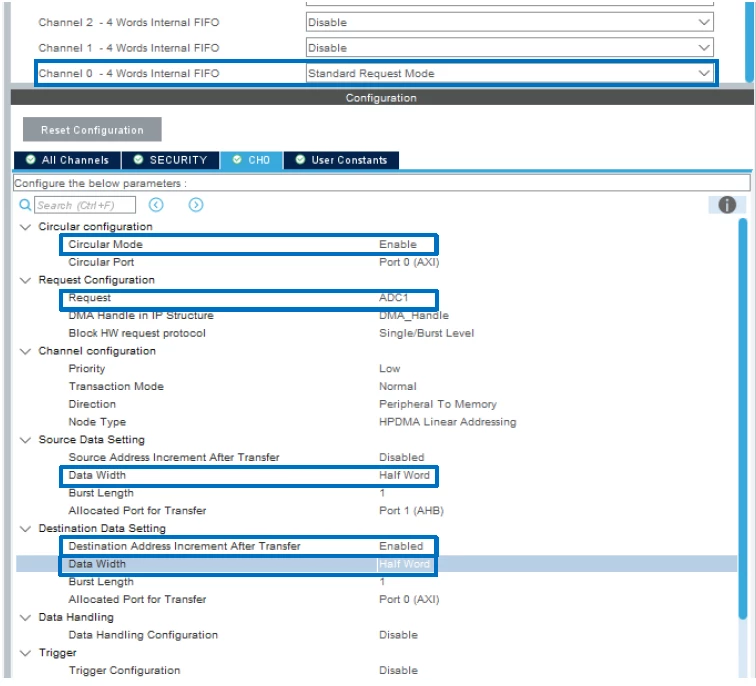
Task: Click Data Handling Configuration Disable value
Action: pos(398,635)
